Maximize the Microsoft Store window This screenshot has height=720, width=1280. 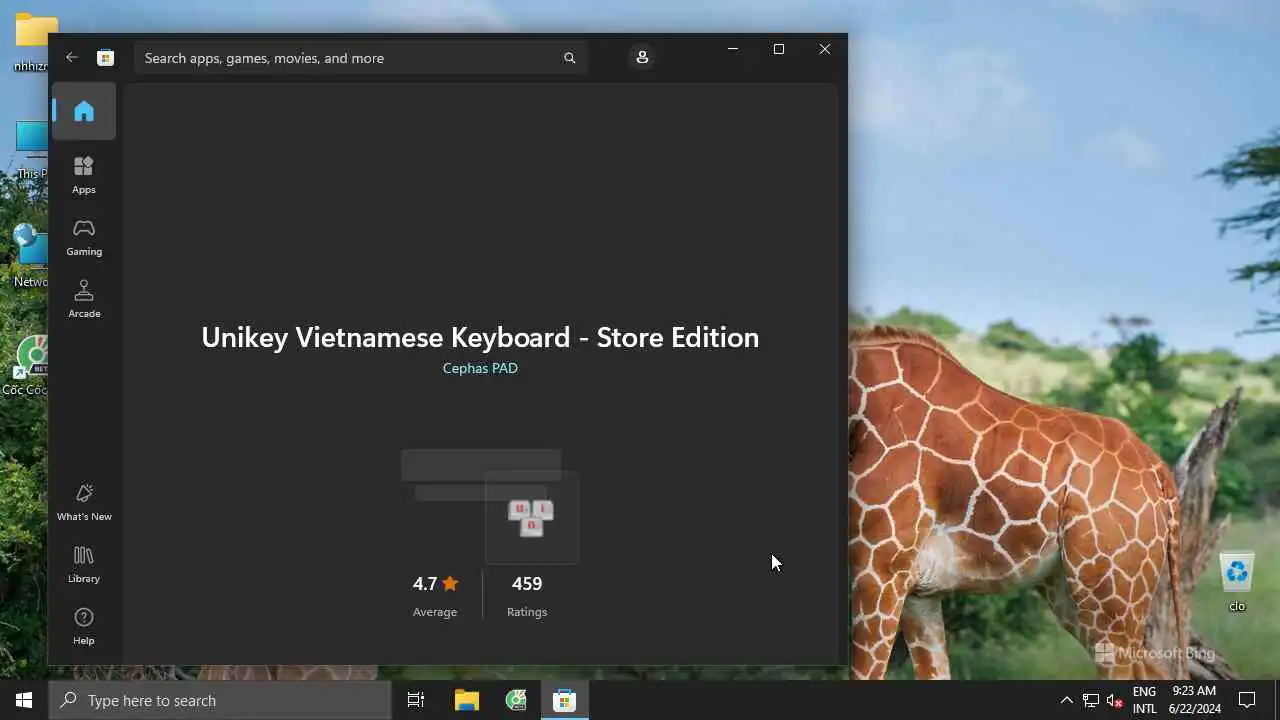(x=779, y=49)
